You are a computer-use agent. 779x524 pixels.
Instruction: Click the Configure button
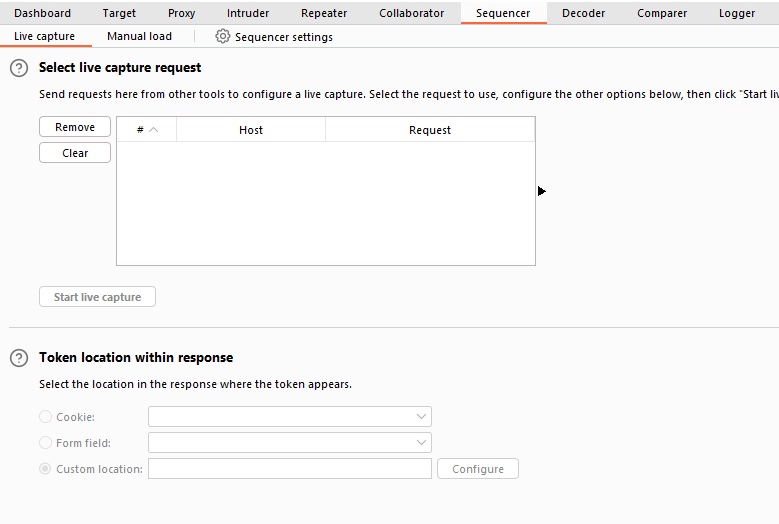click(x=478, y=469)
